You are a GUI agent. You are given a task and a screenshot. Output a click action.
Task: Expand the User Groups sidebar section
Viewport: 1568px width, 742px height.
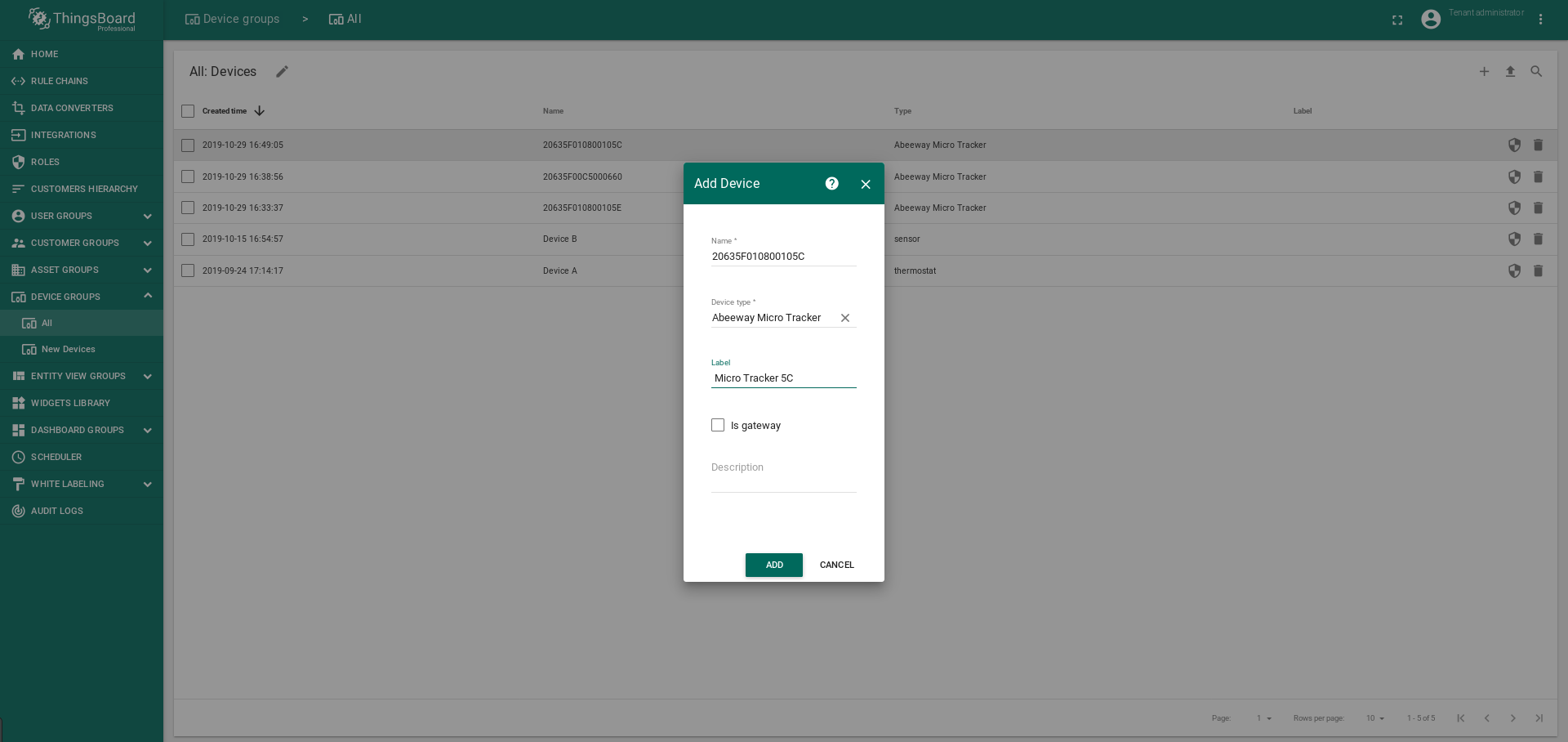coord(147,216)
